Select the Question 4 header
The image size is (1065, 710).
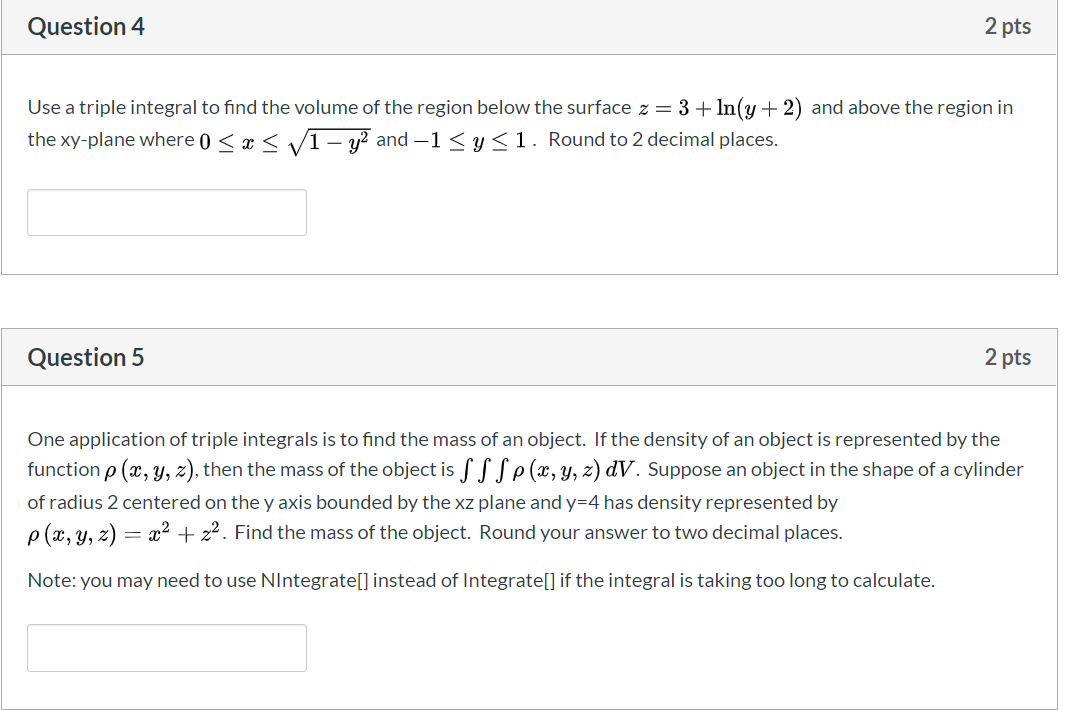(x=86, y=27)
